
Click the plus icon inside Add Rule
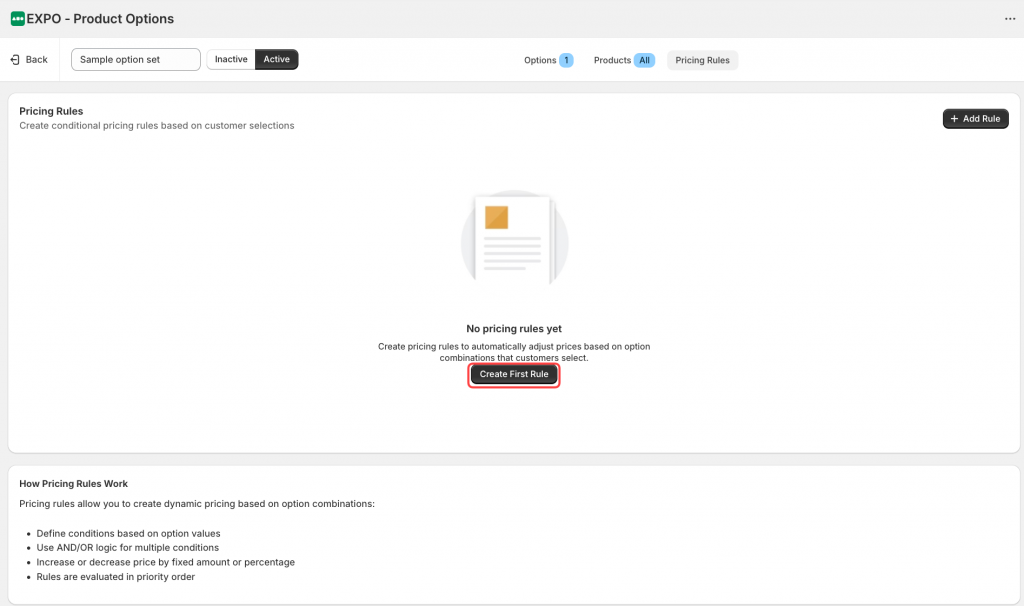click(x=953, y=118)
